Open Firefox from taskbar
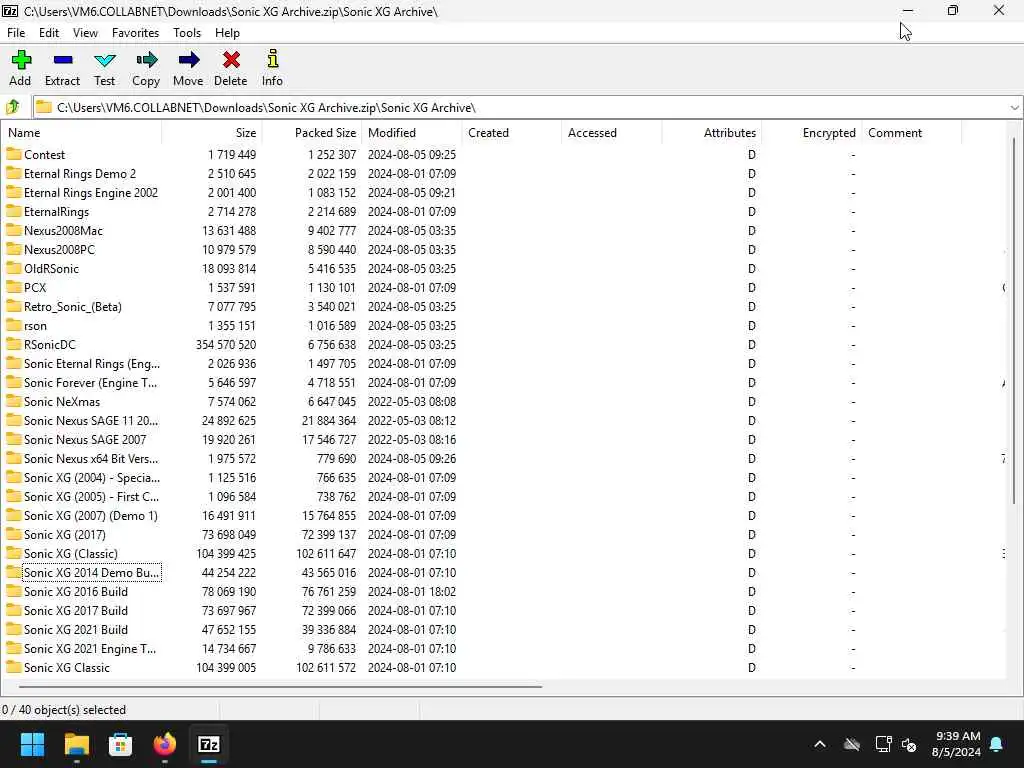This screenshot has width=1024, height=768. click(165, 744)
